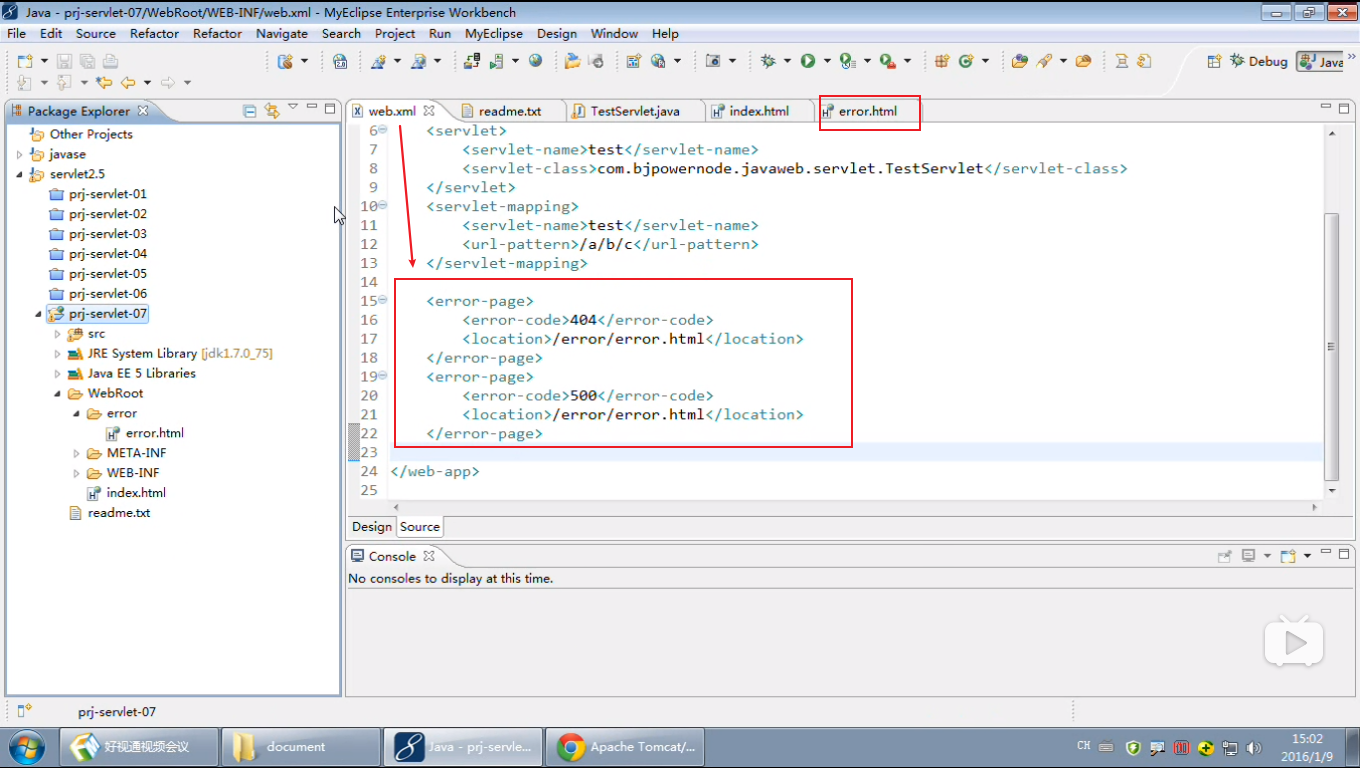
Task: Open the New wizard dropdown arrow
Action: click(x=42, y=61)
